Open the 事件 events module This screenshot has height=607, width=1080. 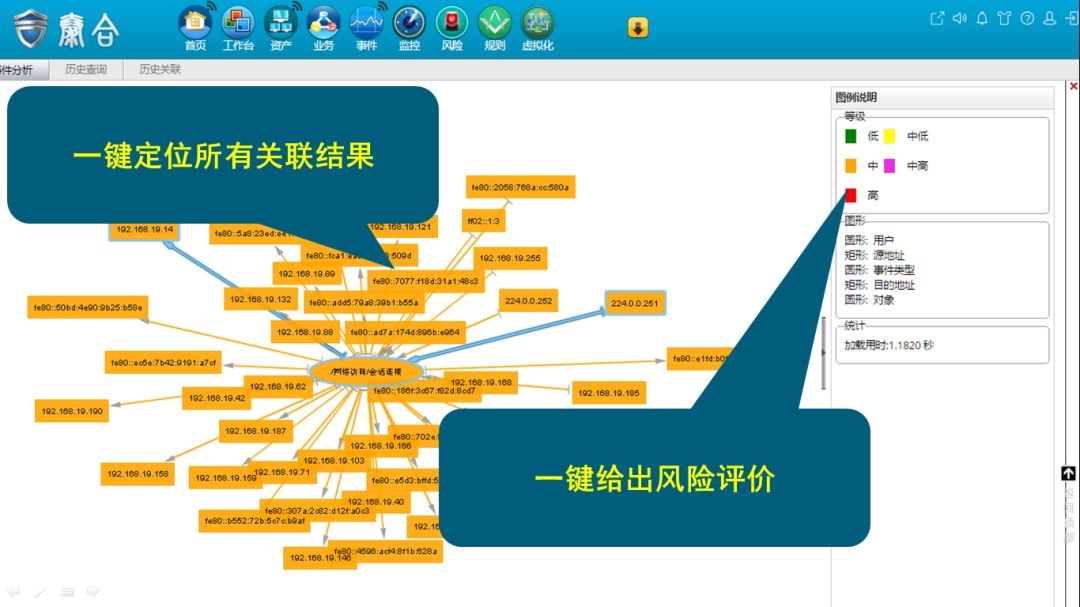coord(367,25)
